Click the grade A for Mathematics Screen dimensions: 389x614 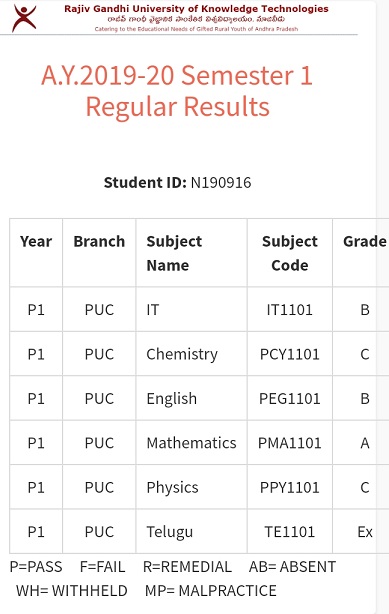[x=365, y=443]
